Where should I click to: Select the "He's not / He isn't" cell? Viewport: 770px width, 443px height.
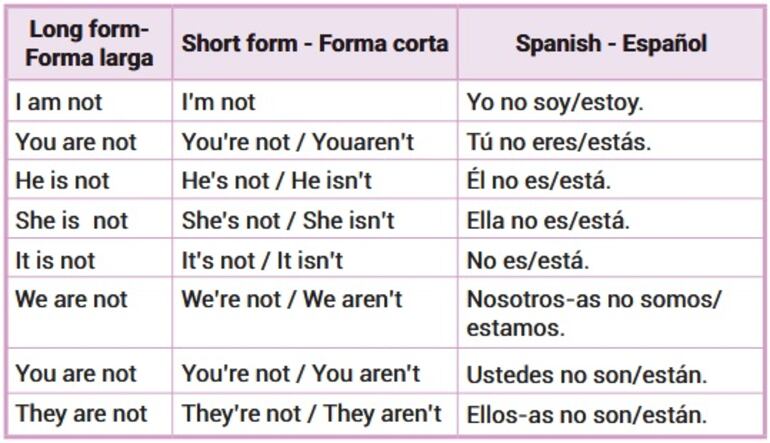(x=276, y=181)
